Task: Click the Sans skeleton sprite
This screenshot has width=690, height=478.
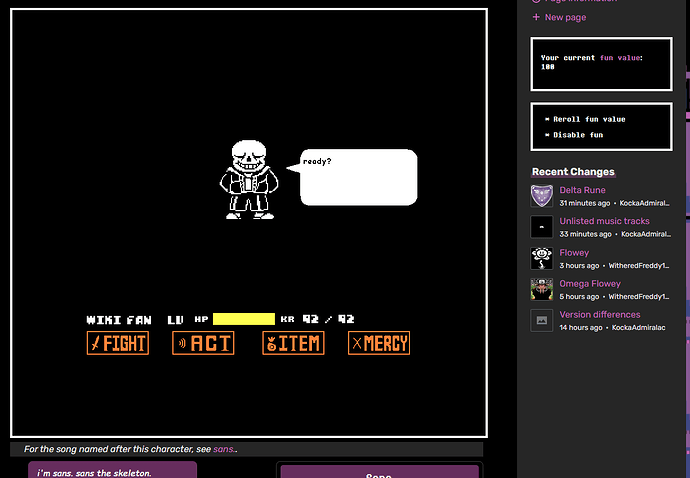Action: click(x=249, y=180)
